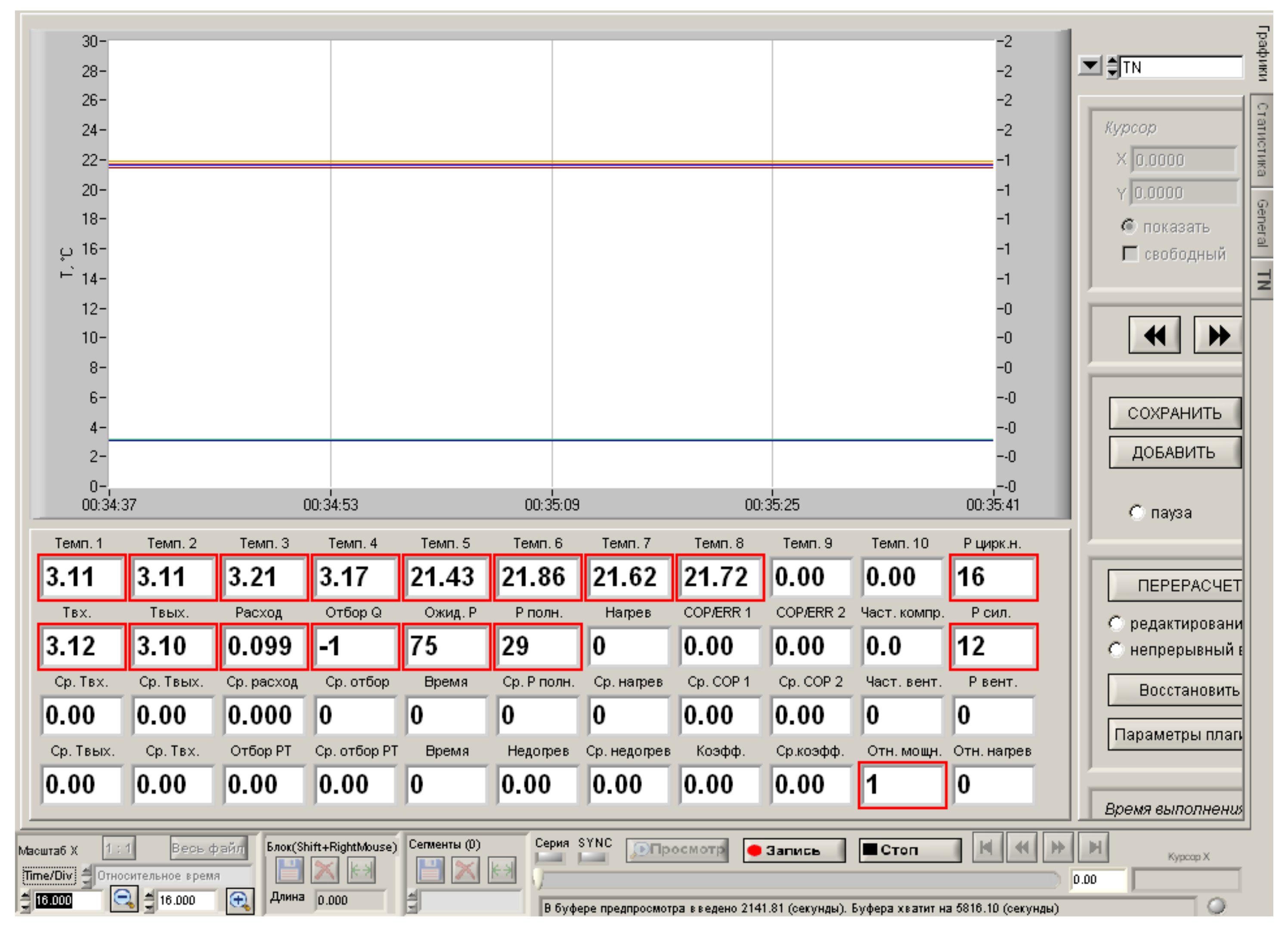Select the показать cursor radio button
This screenshot has width=1288, height=926.
(1128, 226)
